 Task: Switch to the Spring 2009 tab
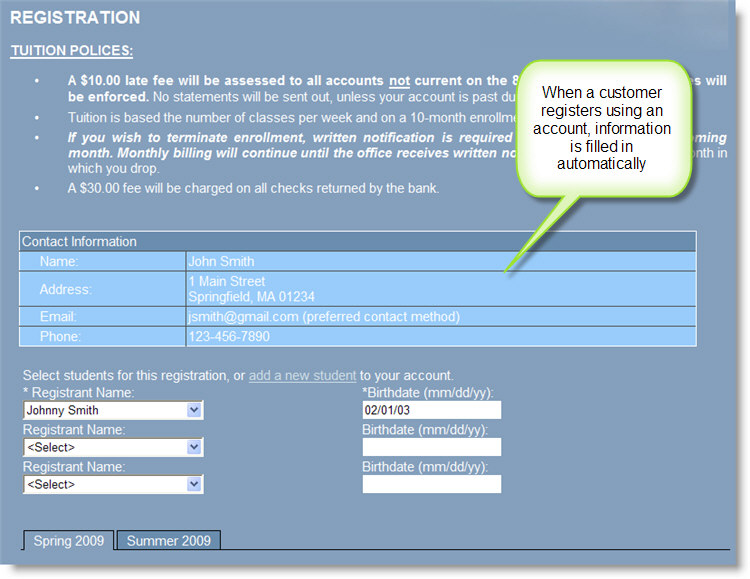click(68, 541)
